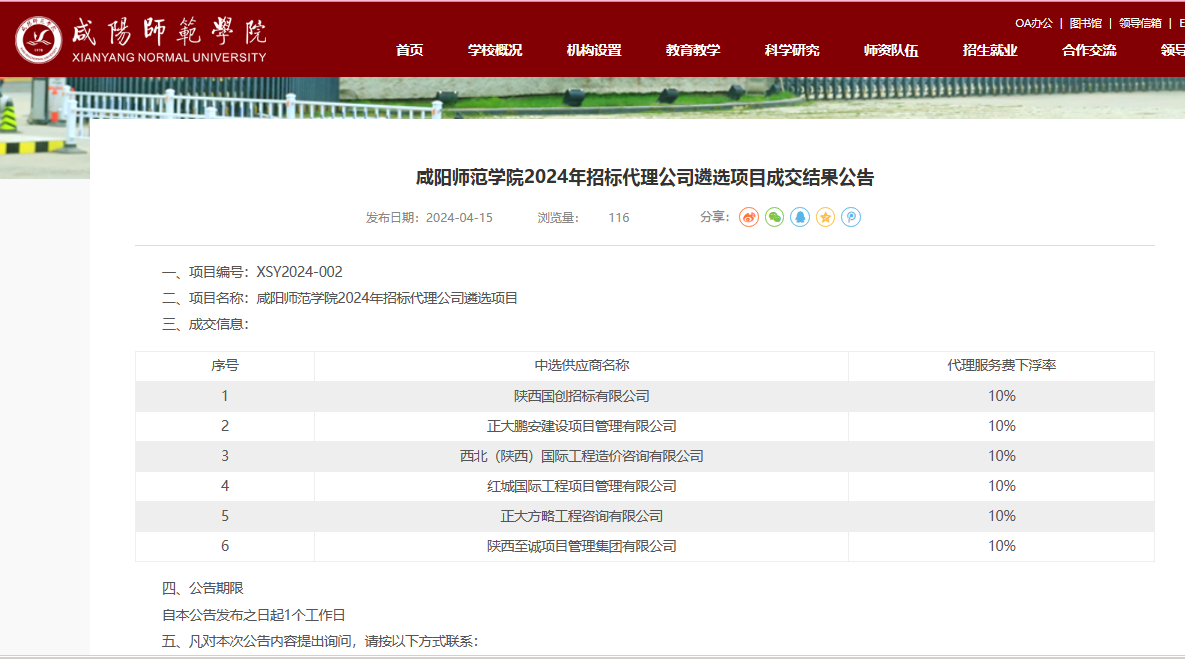Select 机构设置 in the navigation bar
Viewport: 1185px width, 659px height.
594,50
